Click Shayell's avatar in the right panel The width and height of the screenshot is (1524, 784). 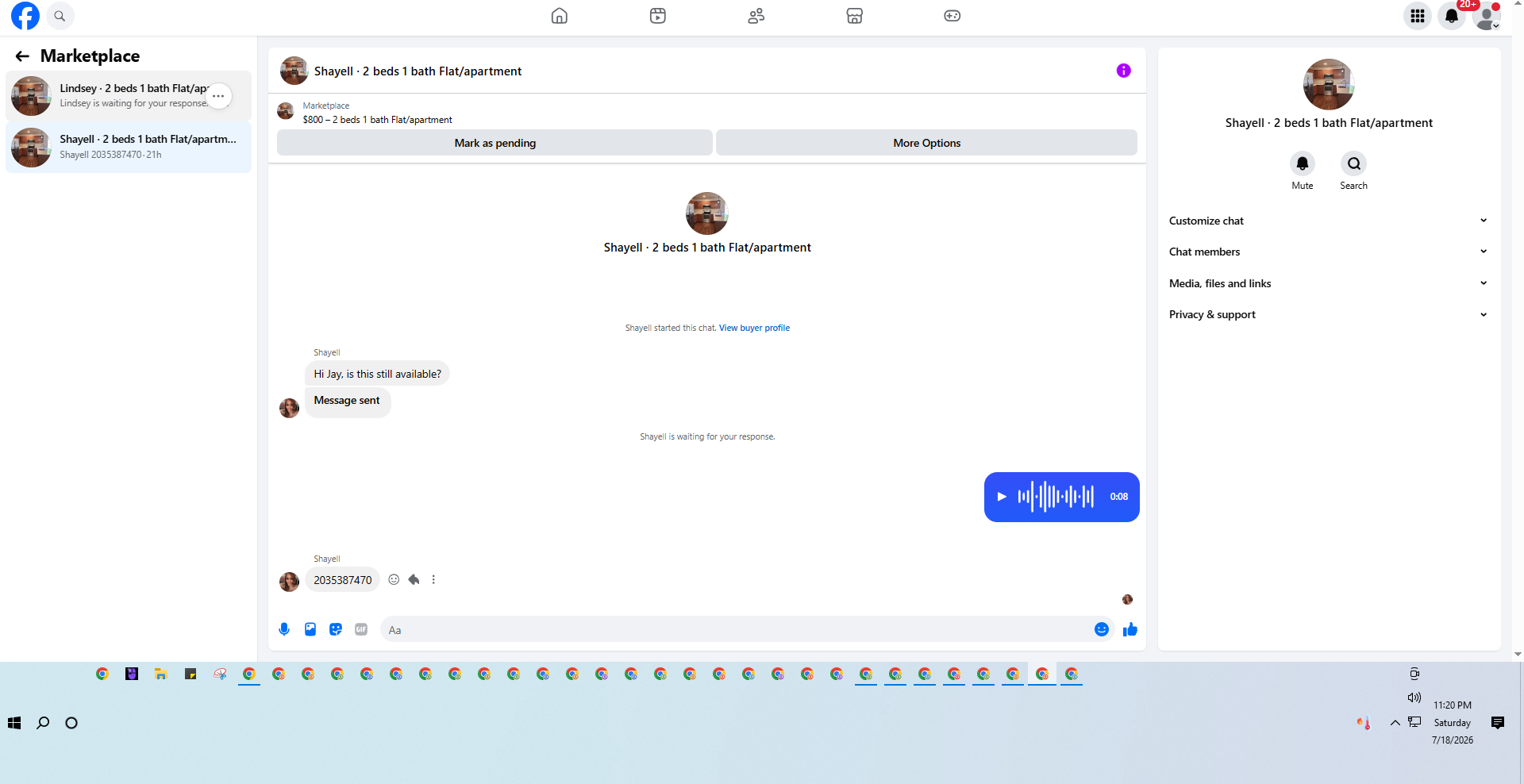pos(1329,84)
